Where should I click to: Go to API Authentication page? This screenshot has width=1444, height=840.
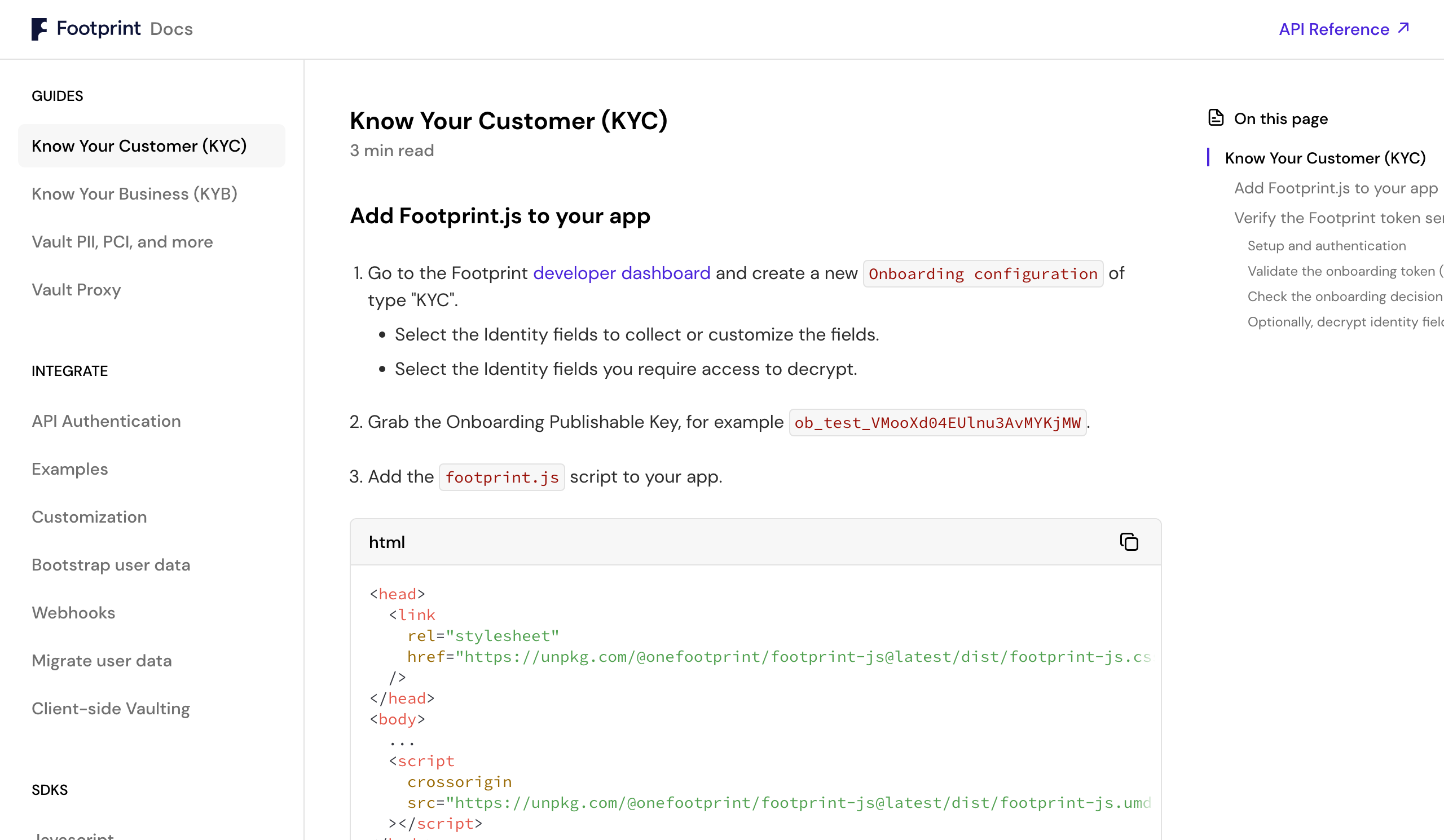pyautogui.click(x=106, y=421)
